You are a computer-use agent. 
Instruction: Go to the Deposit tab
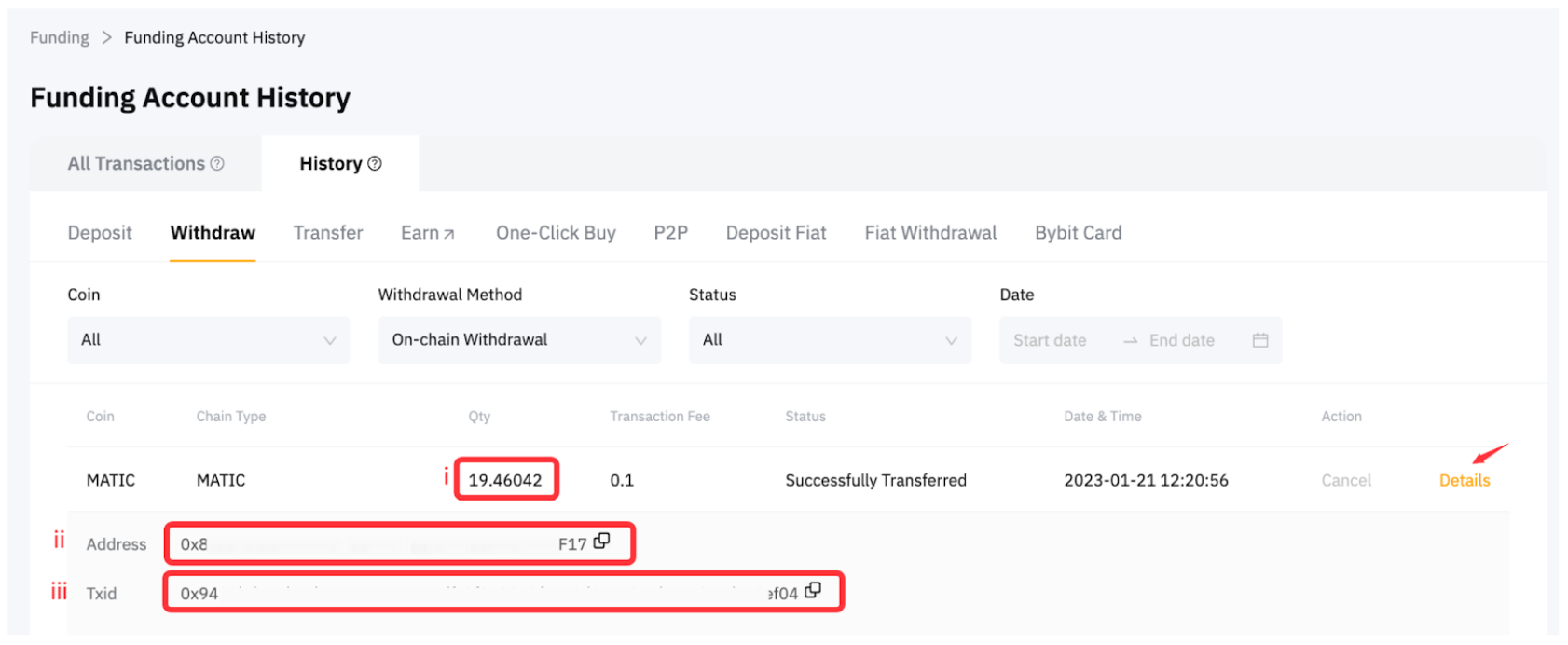(100, 233)
